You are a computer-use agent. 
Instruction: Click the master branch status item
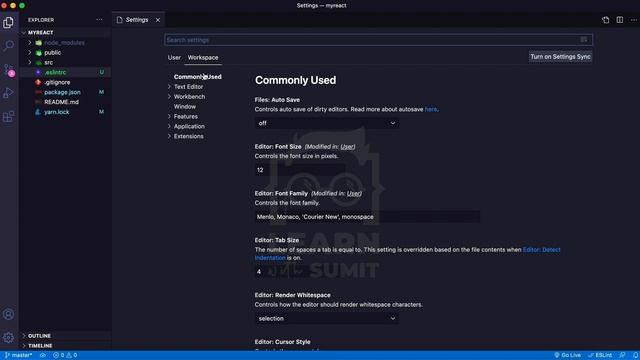tap(19, 355)
